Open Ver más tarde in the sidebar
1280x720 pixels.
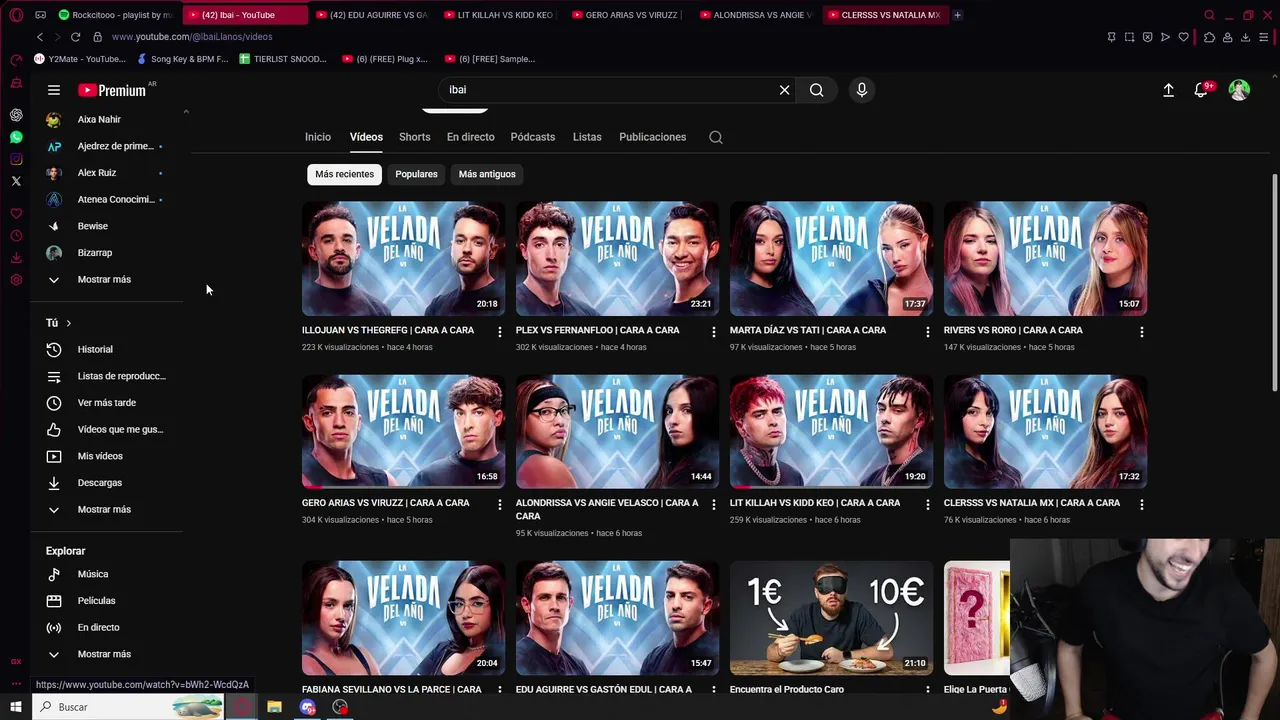tap(107, 403)
